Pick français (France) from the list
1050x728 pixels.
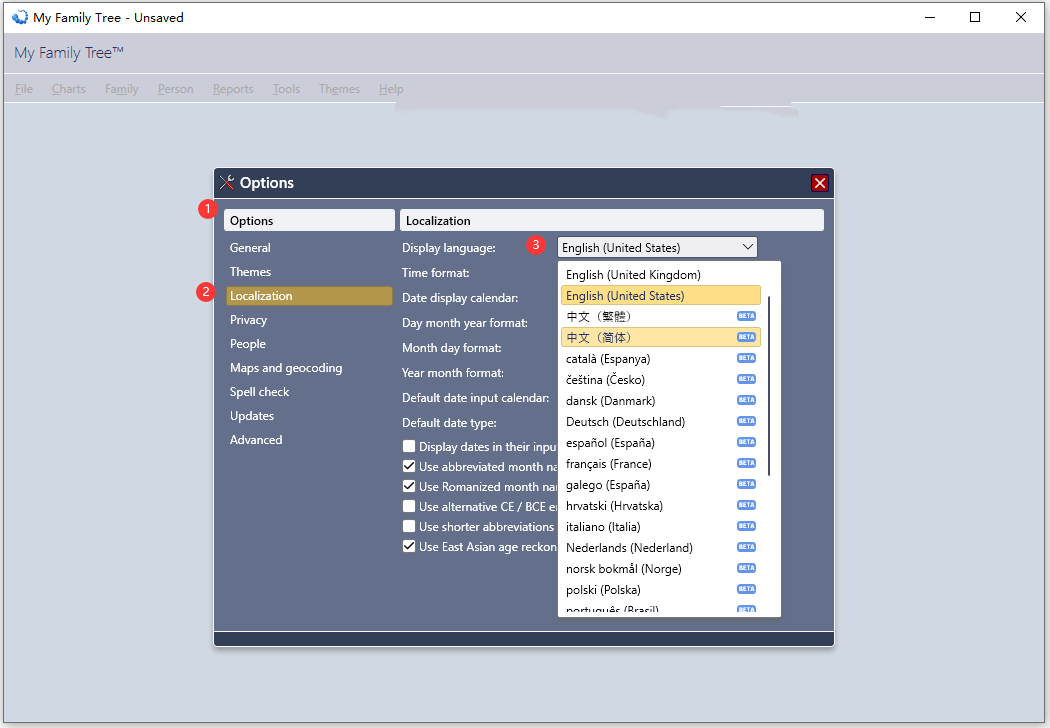[660, 463]
